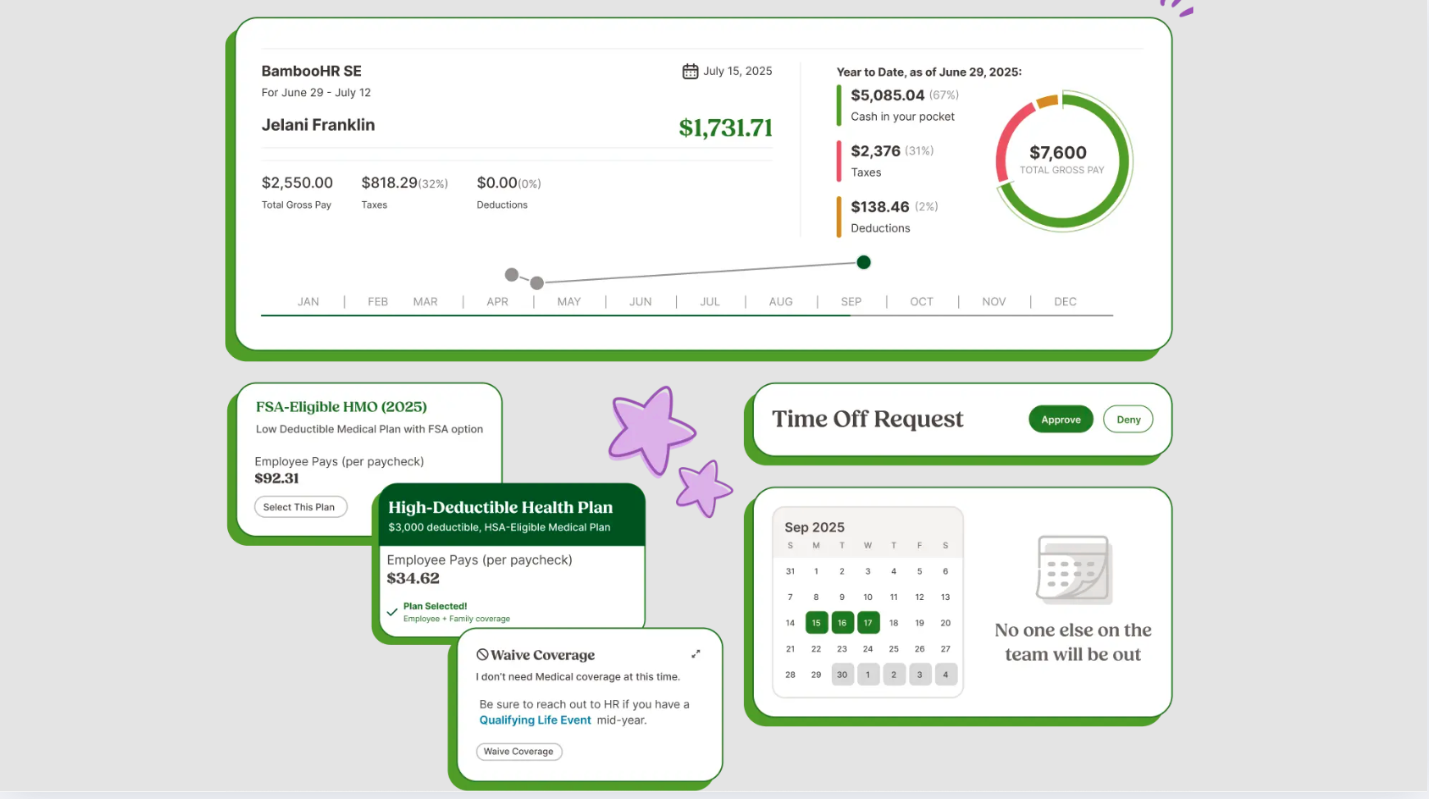Click the Time Off Request heading

(868, 419)
